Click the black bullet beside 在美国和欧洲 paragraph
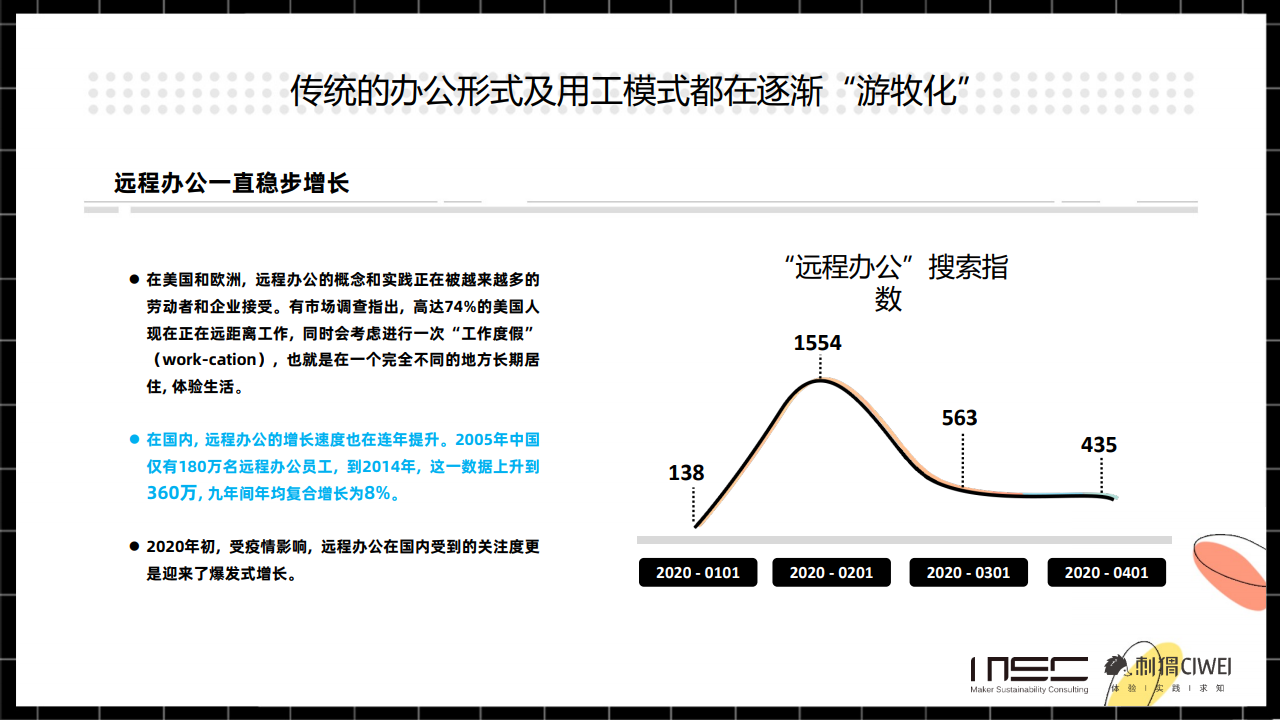1280x720 pixels. (134, 279)
